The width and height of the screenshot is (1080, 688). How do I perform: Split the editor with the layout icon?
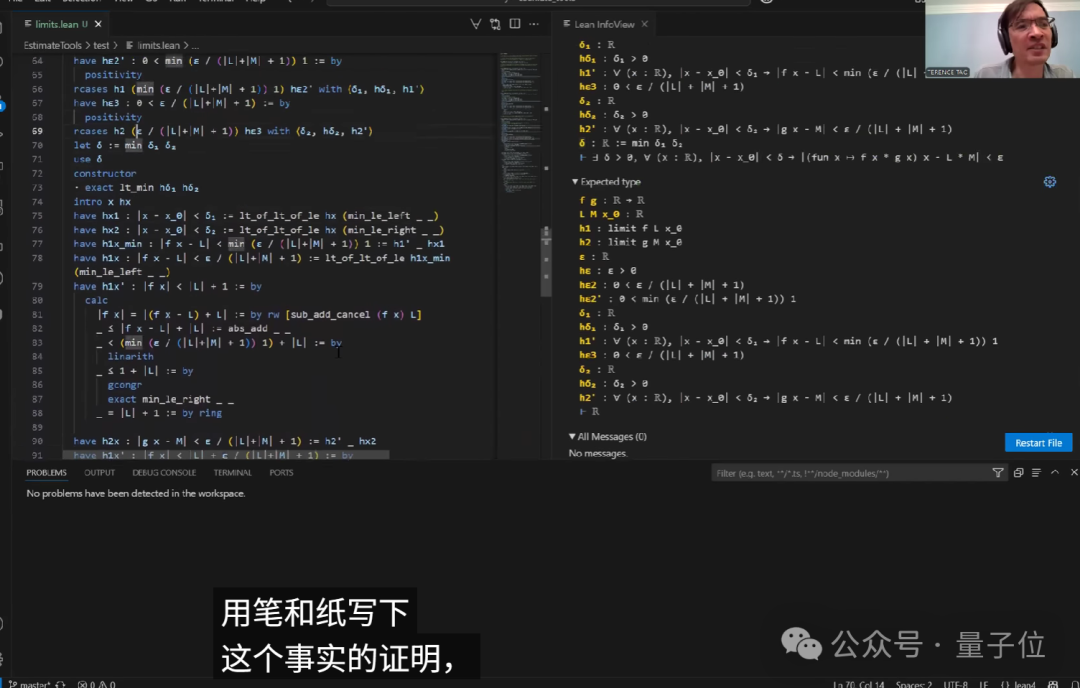(515, 24)
